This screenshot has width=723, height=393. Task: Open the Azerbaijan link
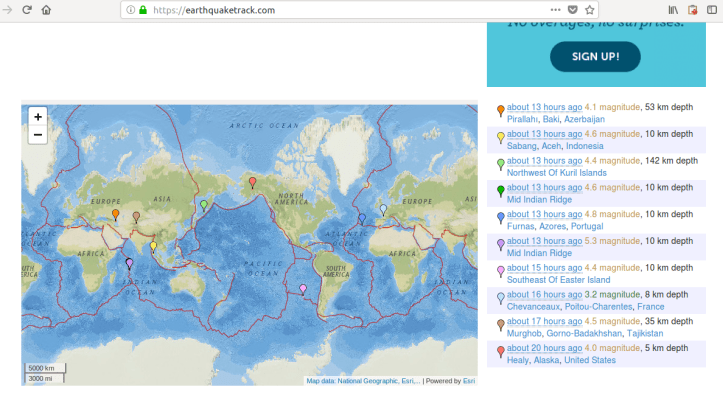click(584, 119)
